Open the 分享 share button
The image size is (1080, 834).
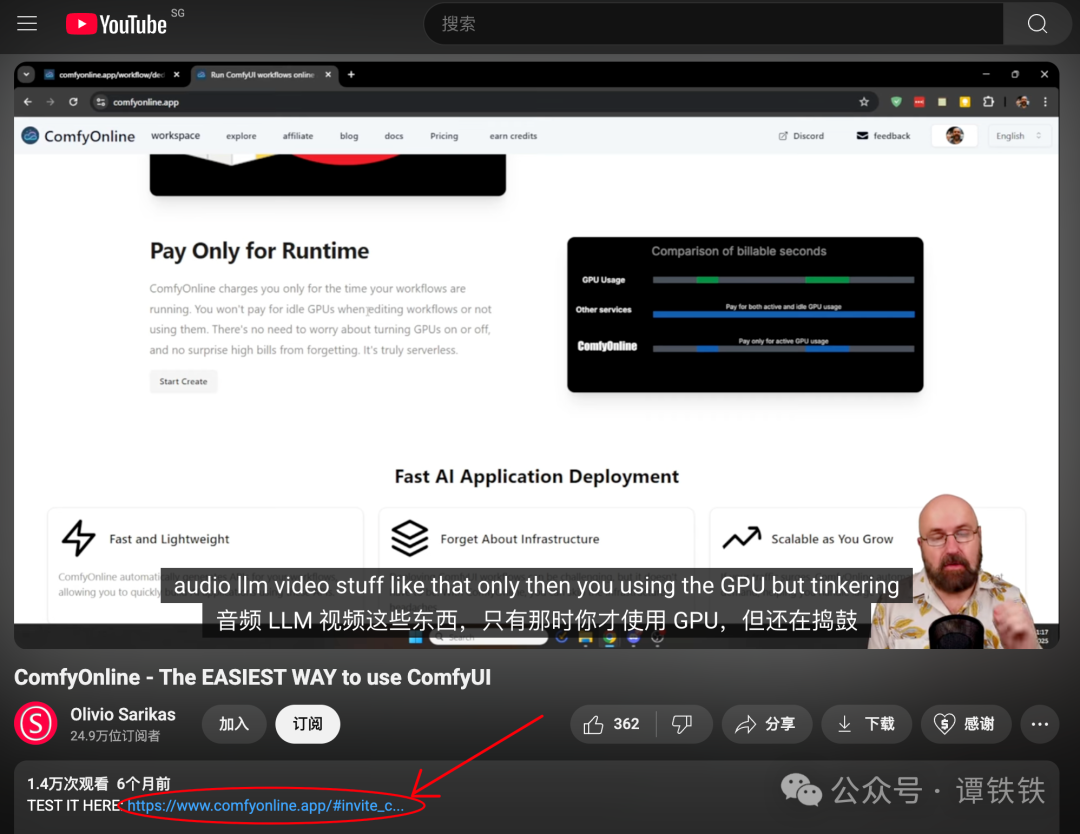766,724
